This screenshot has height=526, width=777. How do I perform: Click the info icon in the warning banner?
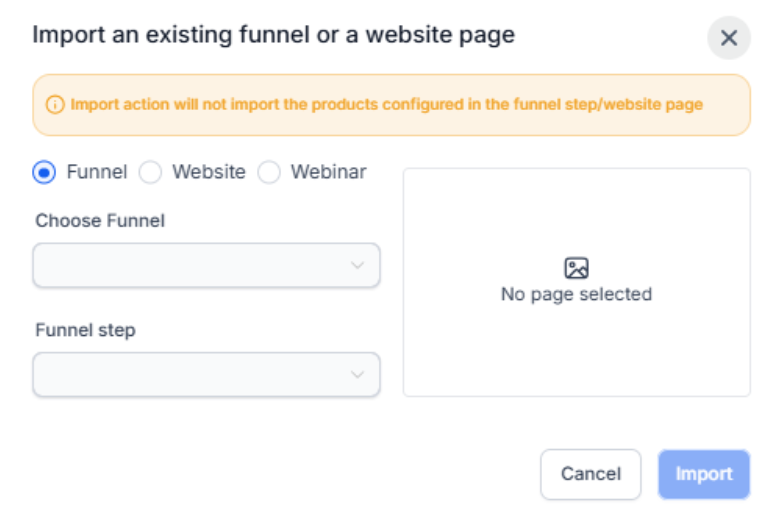coord(55,104)
